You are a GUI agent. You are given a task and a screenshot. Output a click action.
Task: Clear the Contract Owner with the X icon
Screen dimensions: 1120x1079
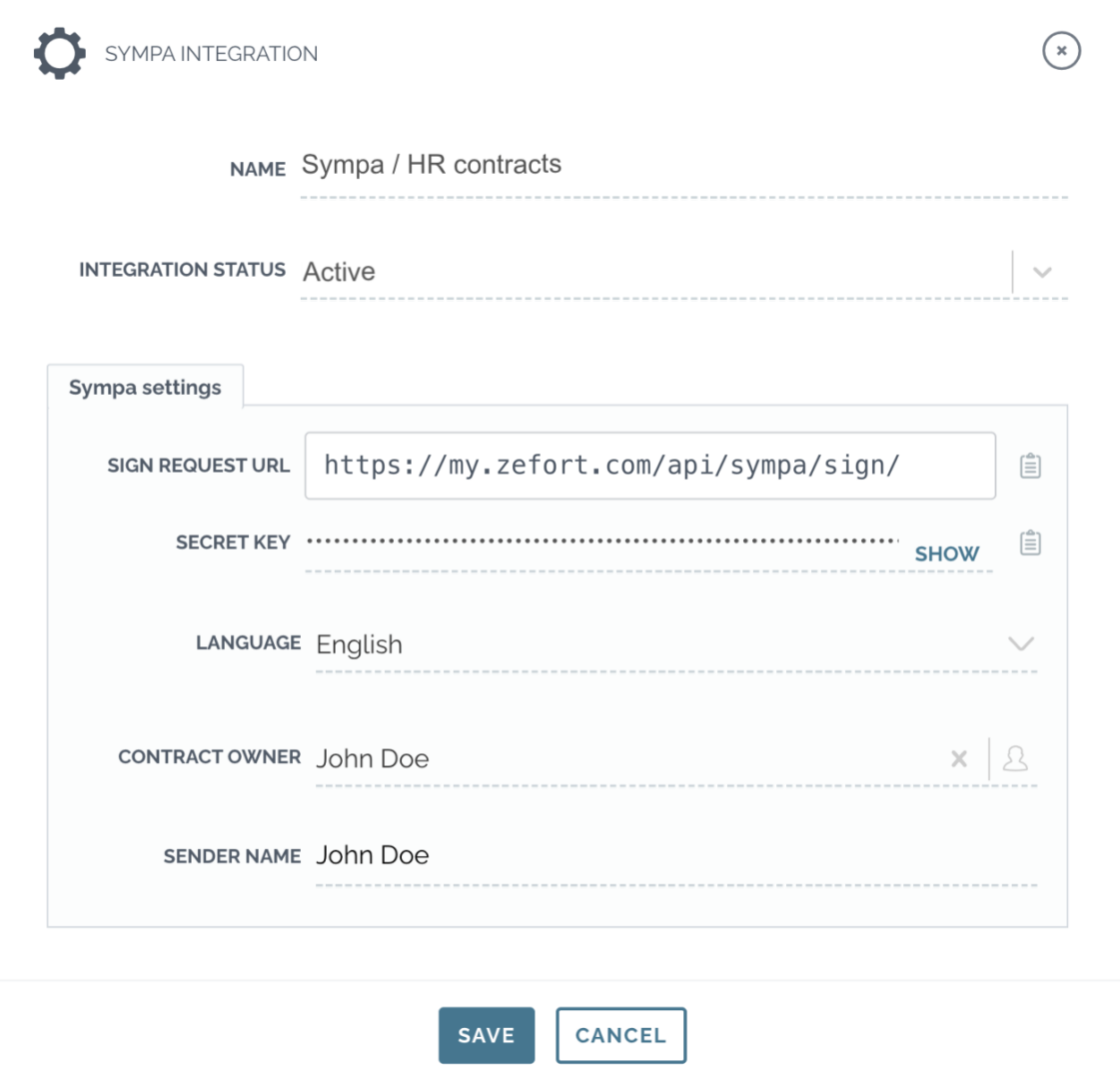click(x=959, y=758)
